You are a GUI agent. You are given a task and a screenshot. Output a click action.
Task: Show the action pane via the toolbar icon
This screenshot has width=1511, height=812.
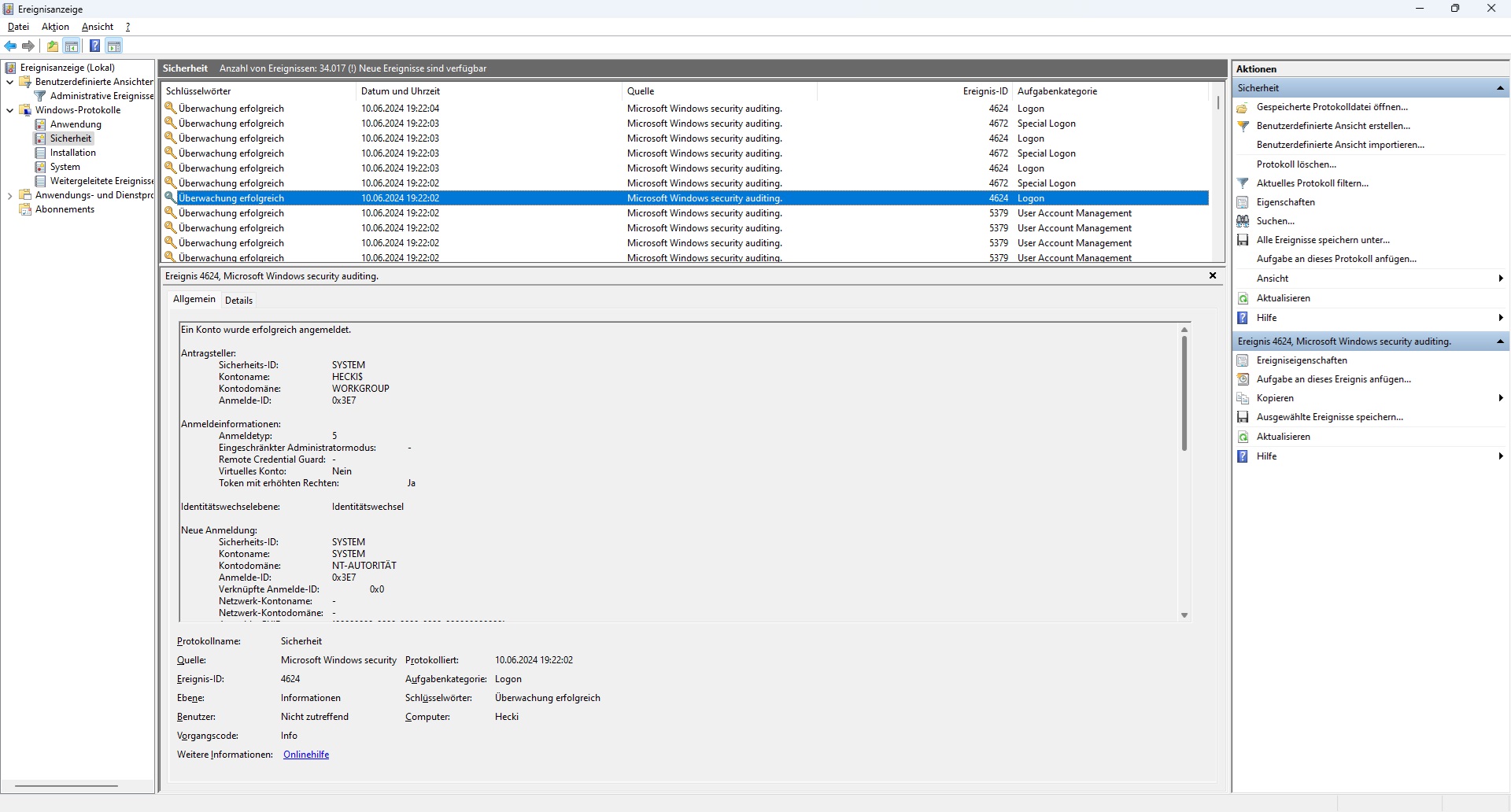point(115,46)
